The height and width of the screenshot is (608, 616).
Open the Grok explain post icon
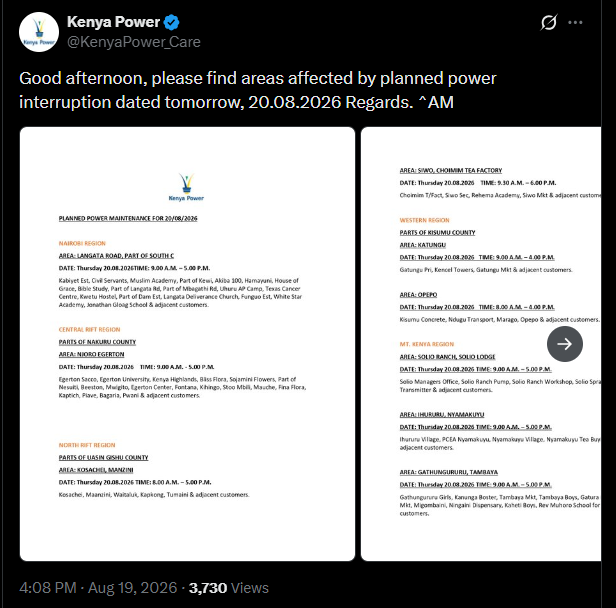[548, 22]
